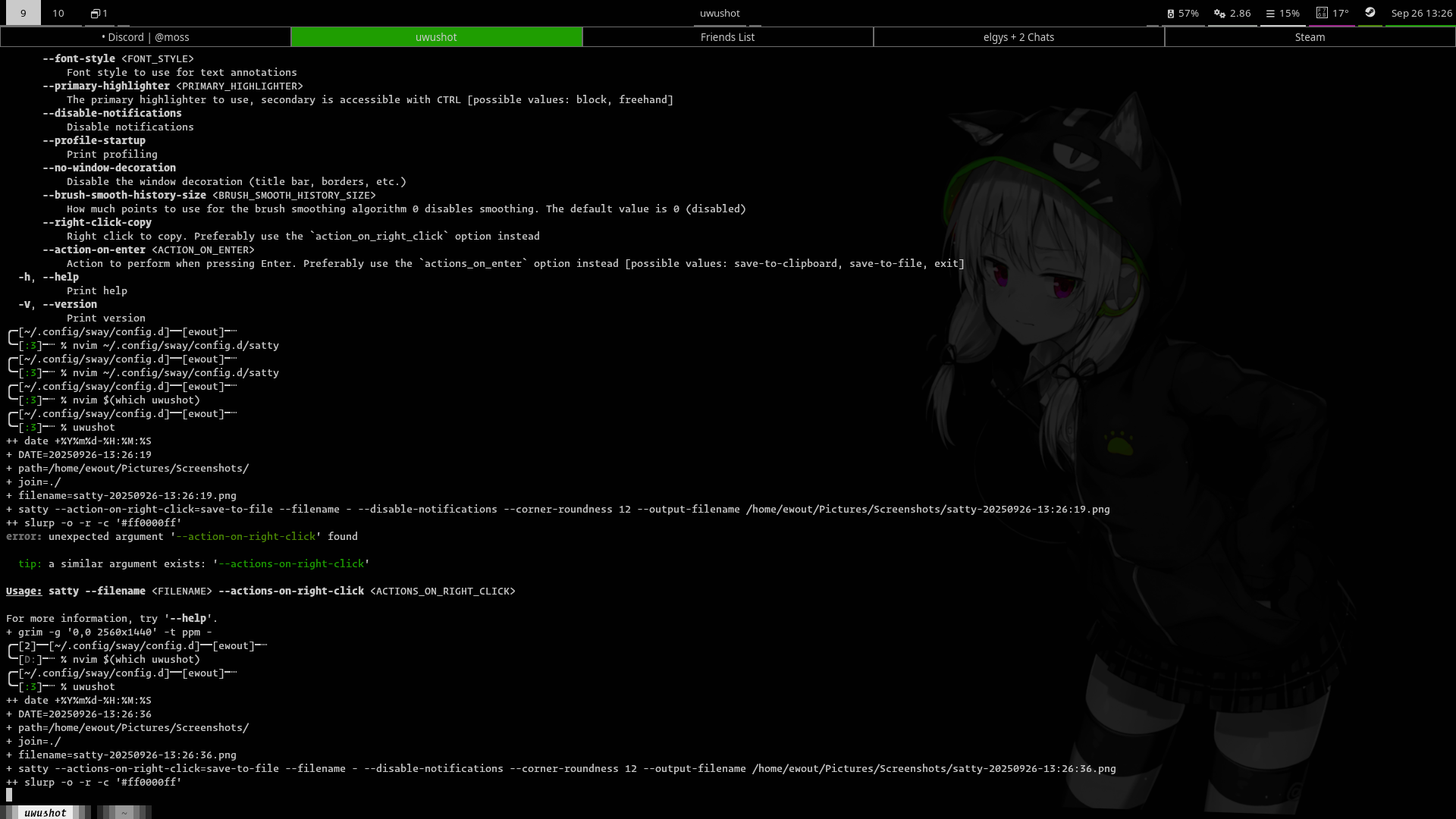Image resolution: width=1456 pixels, height=819 pixels.
Task: Click the uwushot title in top bar
Action: pyautogui.click(x=720, y=13)
